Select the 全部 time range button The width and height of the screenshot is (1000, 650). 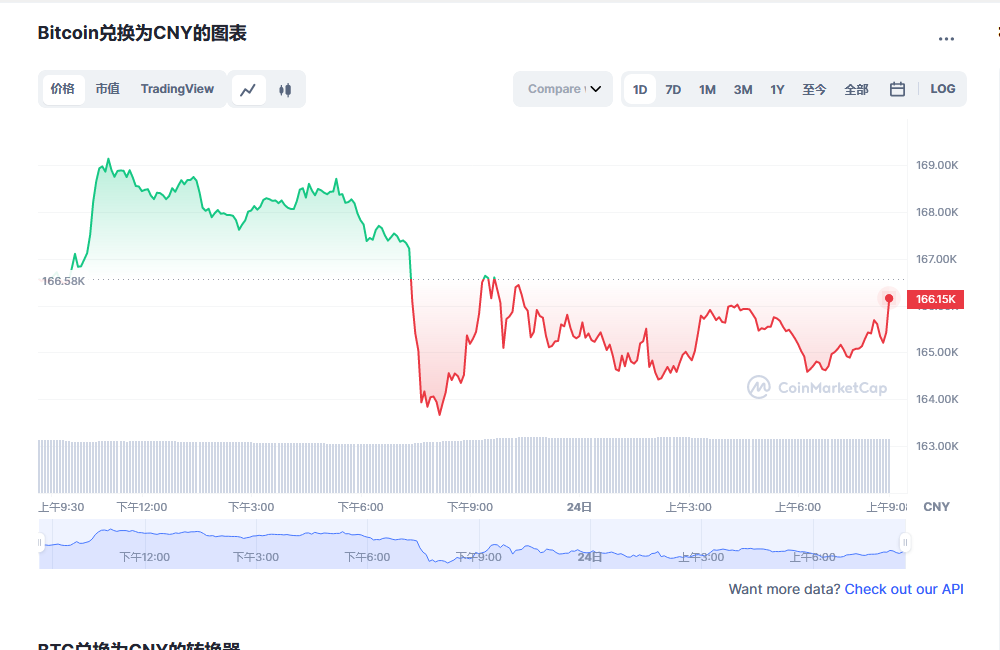click(x=856, y=89)
